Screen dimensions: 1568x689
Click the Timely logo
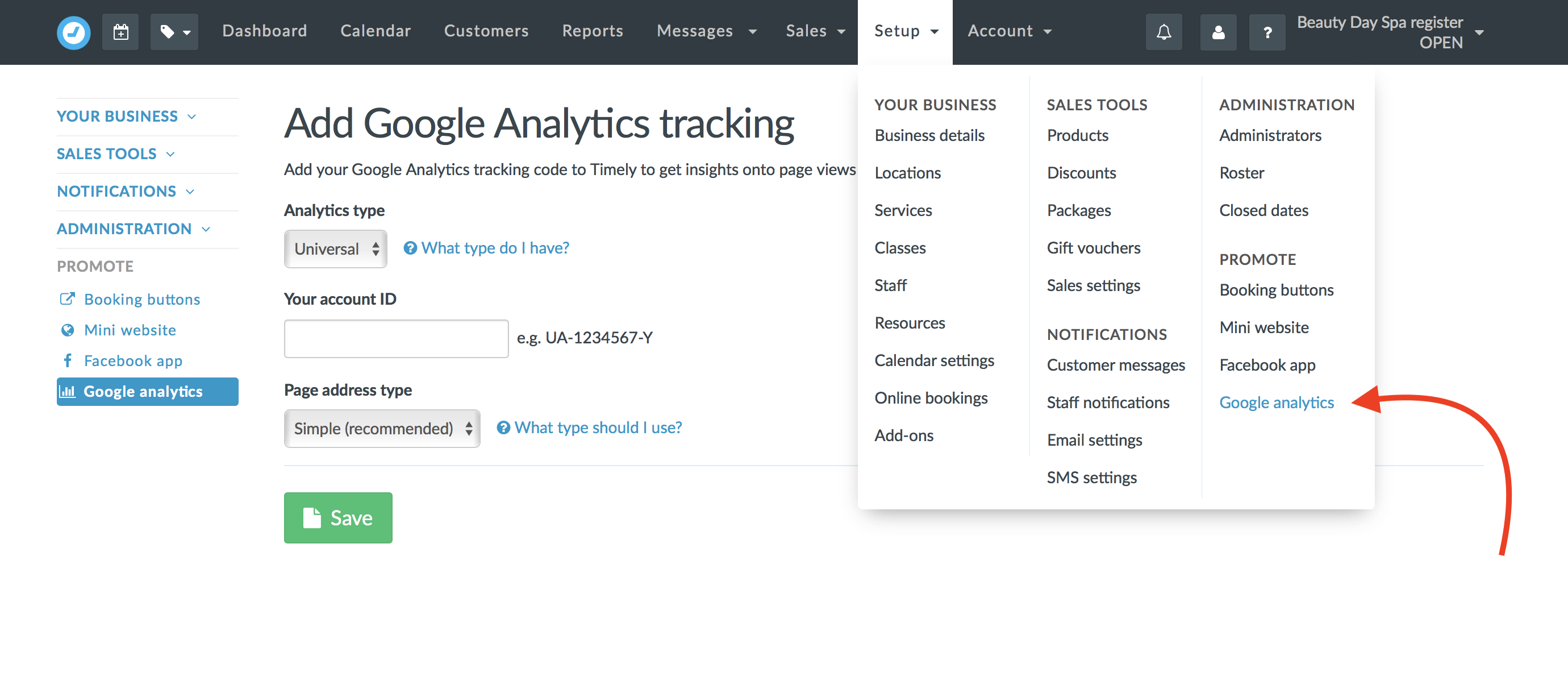click(x=73, y=32)
